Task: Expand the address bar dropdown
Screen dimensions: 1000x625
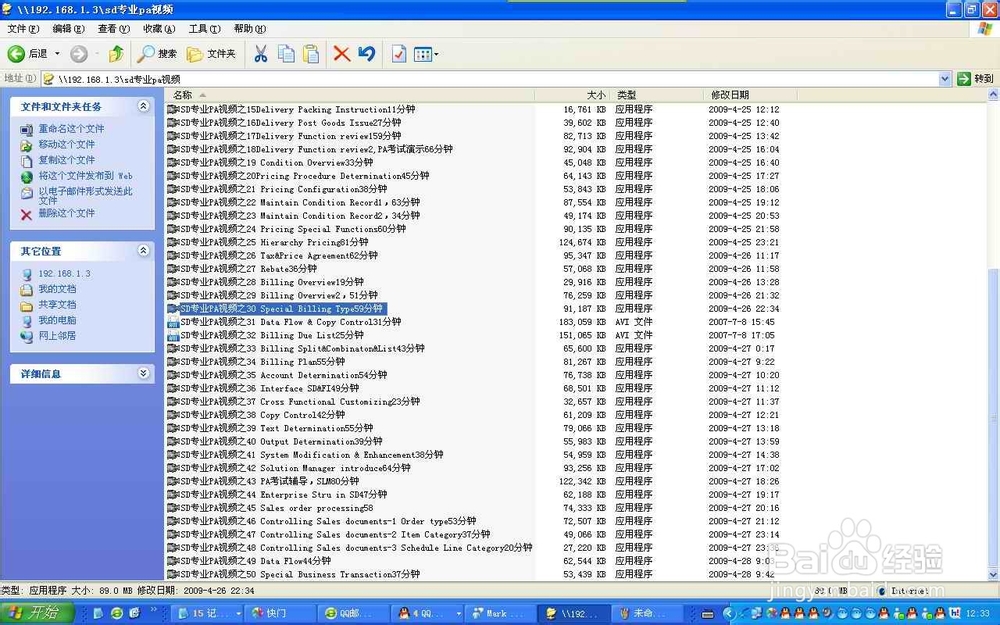Action: tap(945, 79)
